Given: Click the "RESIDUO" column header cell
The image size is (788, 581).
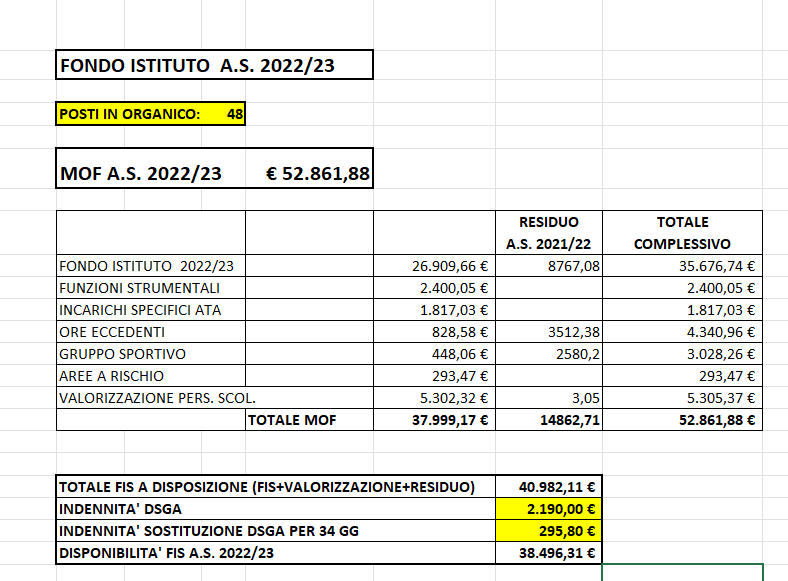Looking at the screenshot, I should (548, 222).
